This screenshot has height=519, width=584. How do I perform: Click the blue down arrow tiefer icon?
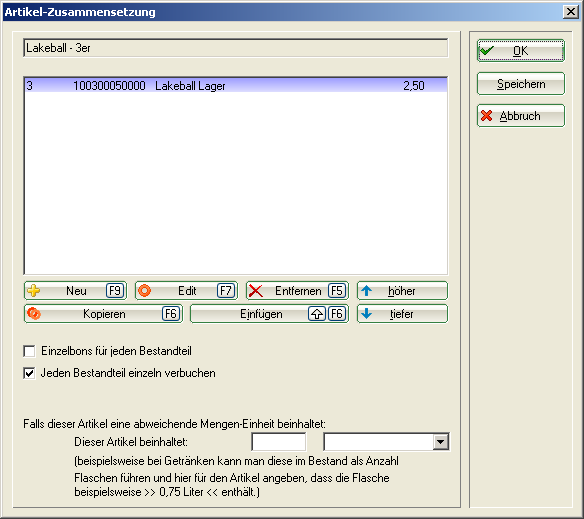click(x=366, y=314)
